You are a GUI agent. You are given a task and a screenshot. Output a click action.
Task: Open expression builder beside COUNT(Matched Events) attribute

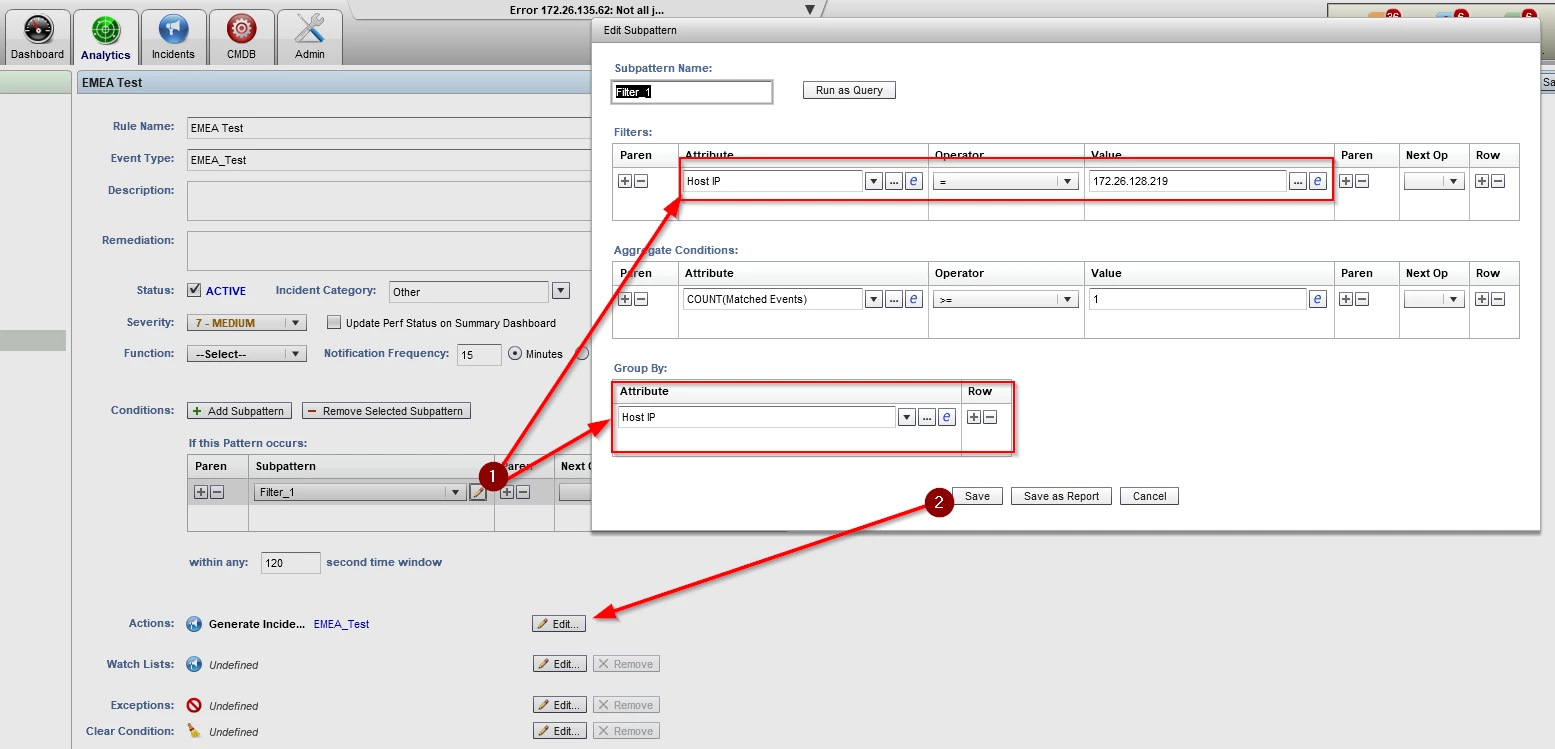914,299
